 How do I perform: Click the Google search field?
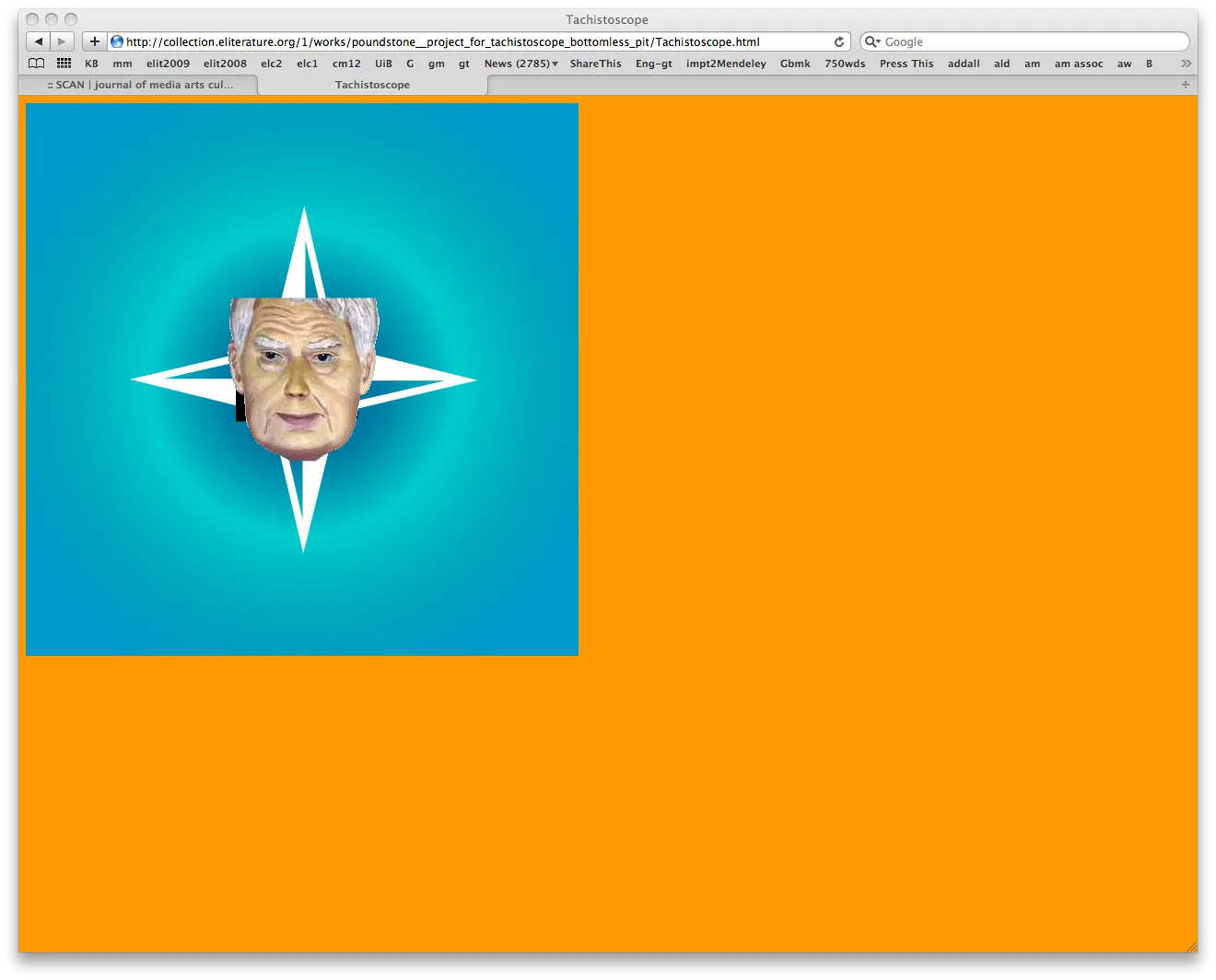pyautogui.click(x=1032, y=41)
